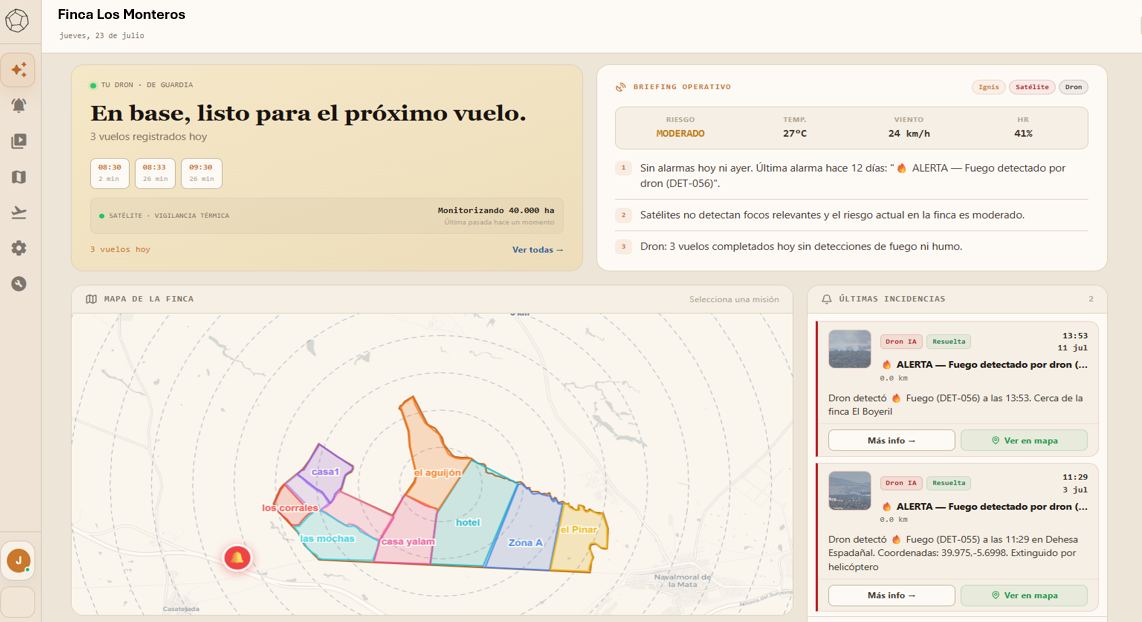Click the 27°C temperature value

pyautogui.click(x=795, y=134)
